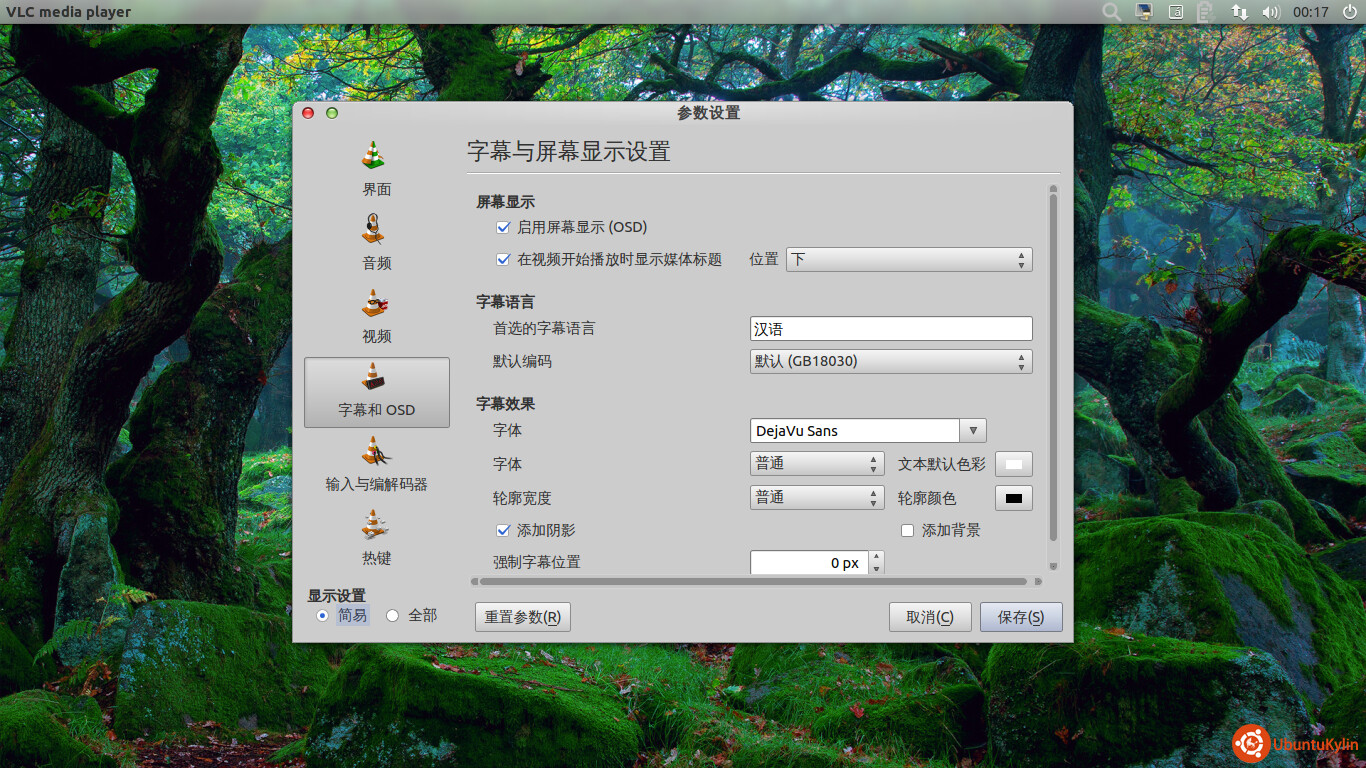Open the 热键 (Hotkeys) settings icon
Screen dimensions: 1366x768
point(375,526)
